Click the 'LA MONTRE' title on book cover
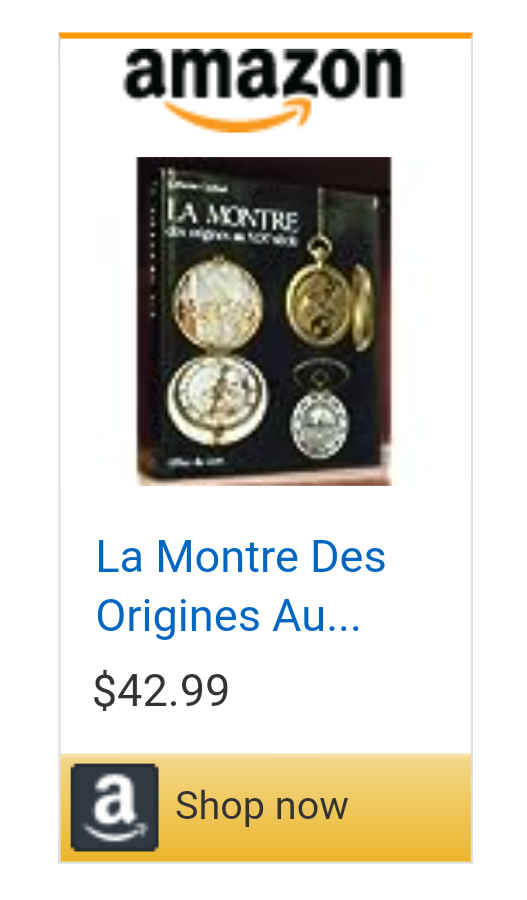527x900 pixels. point(232,215)
